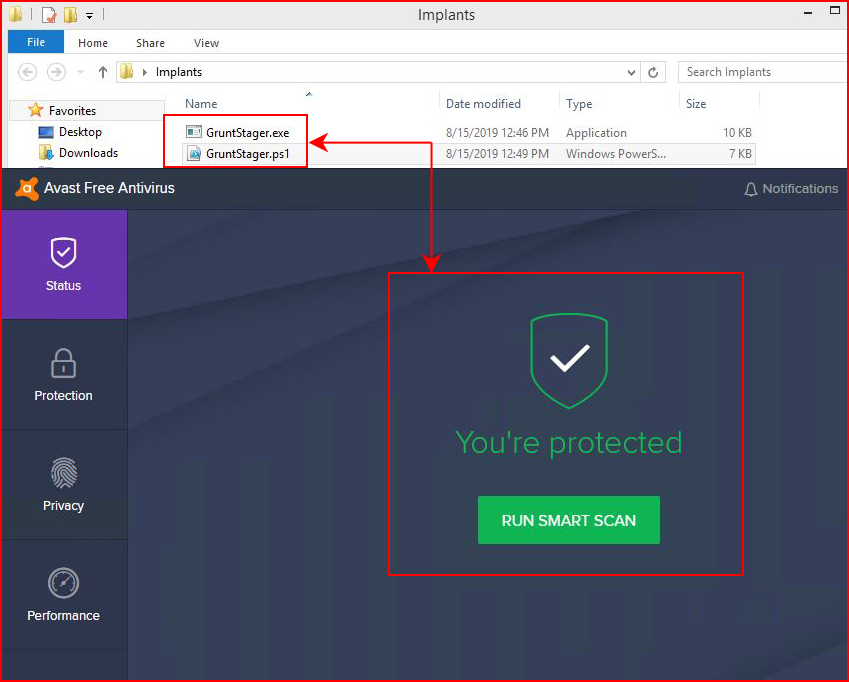849x682 pixels.
Task: Open the recent locations dropdown arrow
Action: (80, 72)
